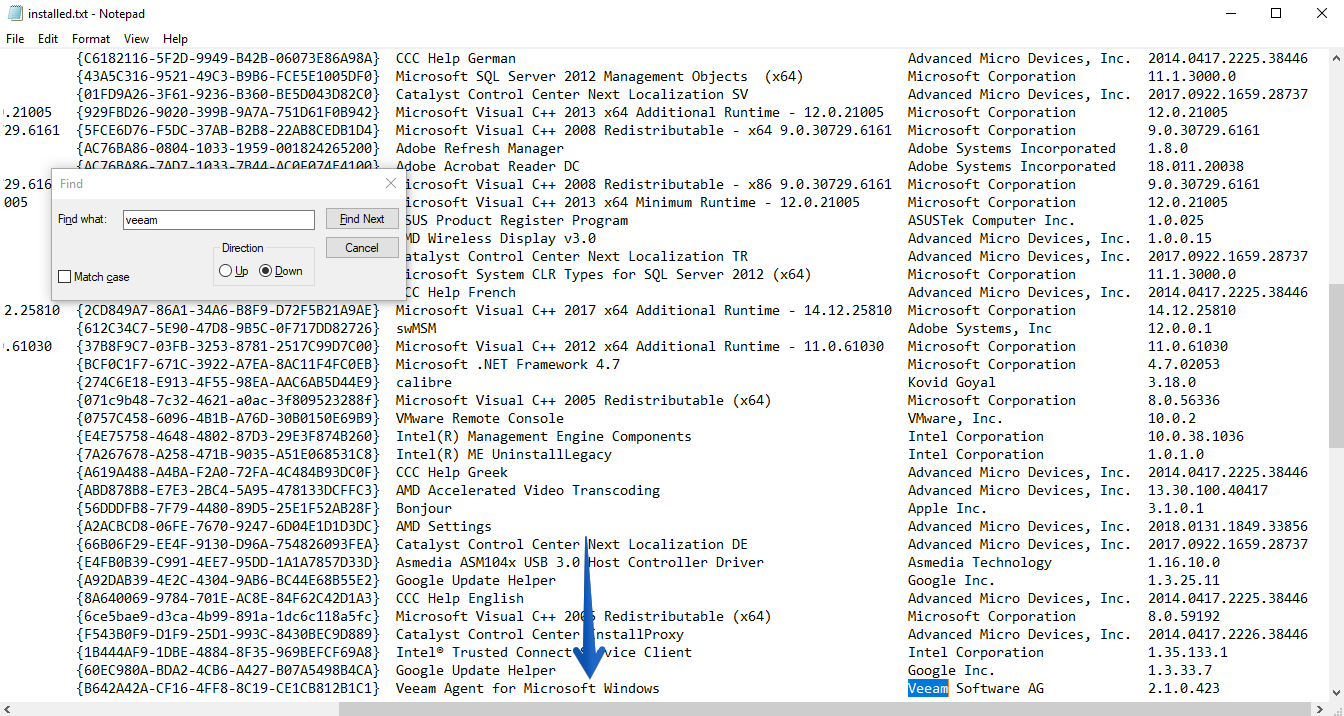Click the version '3.18.0' text

click(x=1172, y=382)
